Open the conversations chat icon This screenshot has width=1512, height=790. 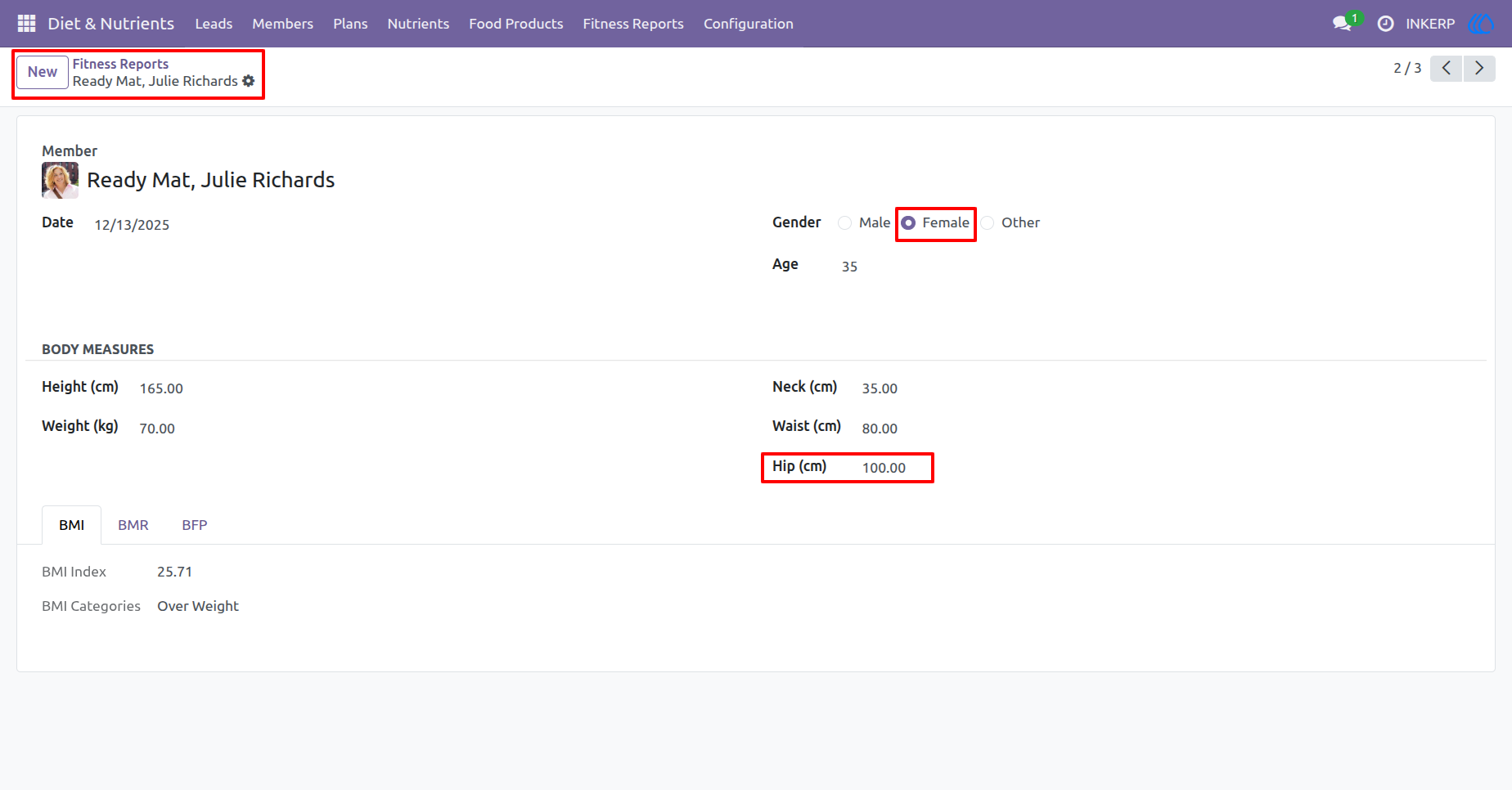[1342, 24]
